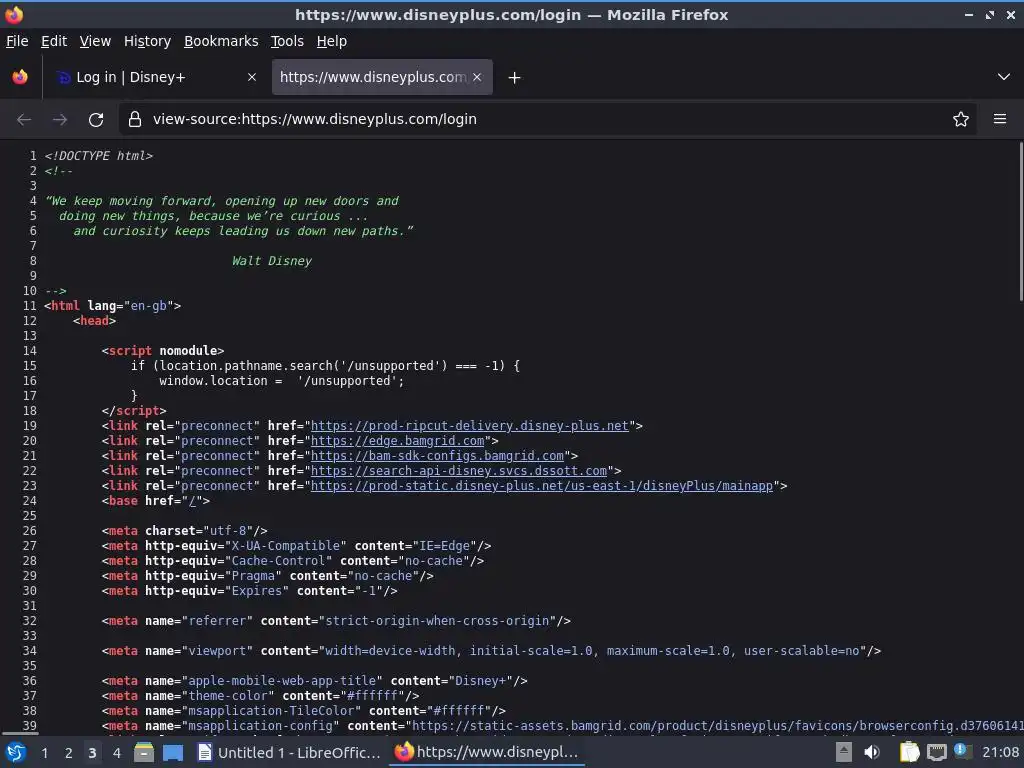Close the Log in | Disney+ tab

(x=251, y=77)
